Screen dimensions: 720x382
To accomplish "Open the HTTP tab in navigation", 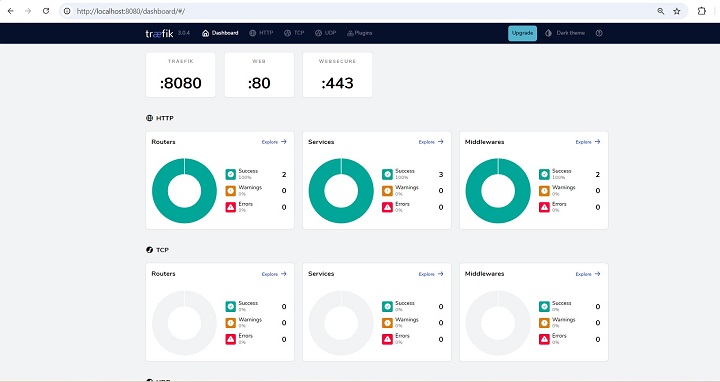I will click(261, 33).
